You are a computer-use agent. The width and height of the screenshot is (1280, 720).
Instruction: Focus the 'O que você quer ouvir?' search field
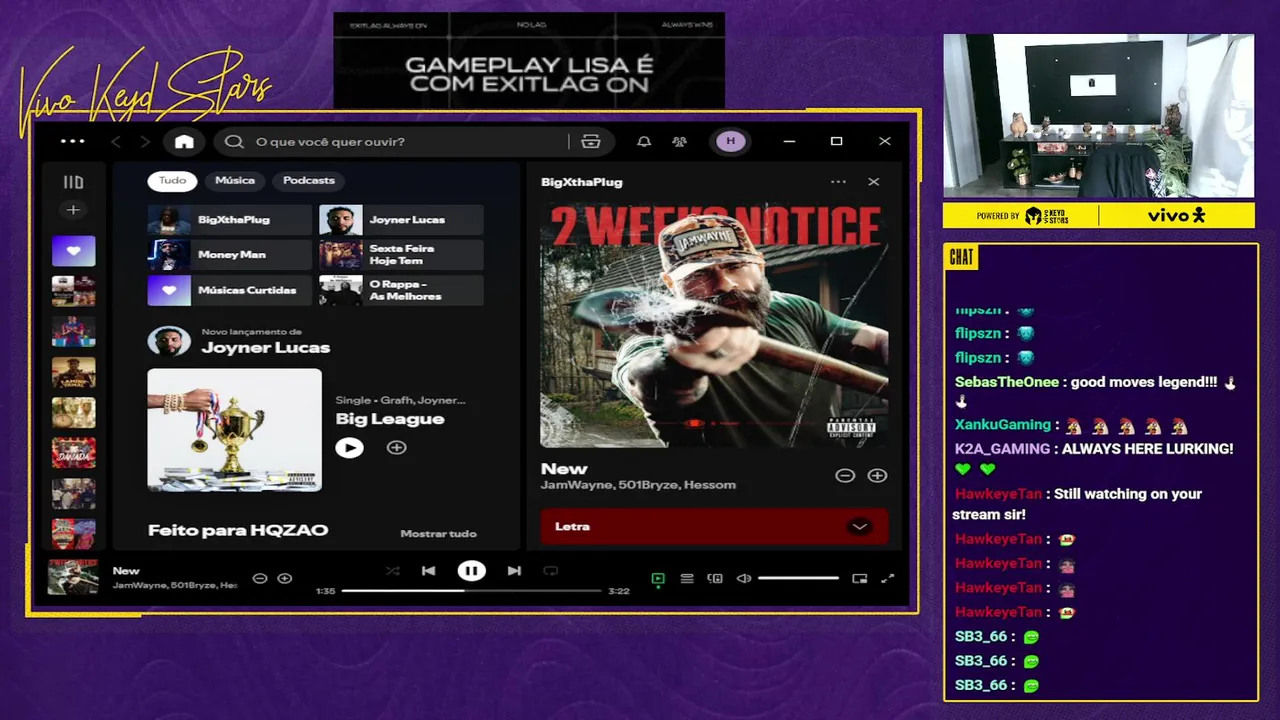(x=400, y=142)
